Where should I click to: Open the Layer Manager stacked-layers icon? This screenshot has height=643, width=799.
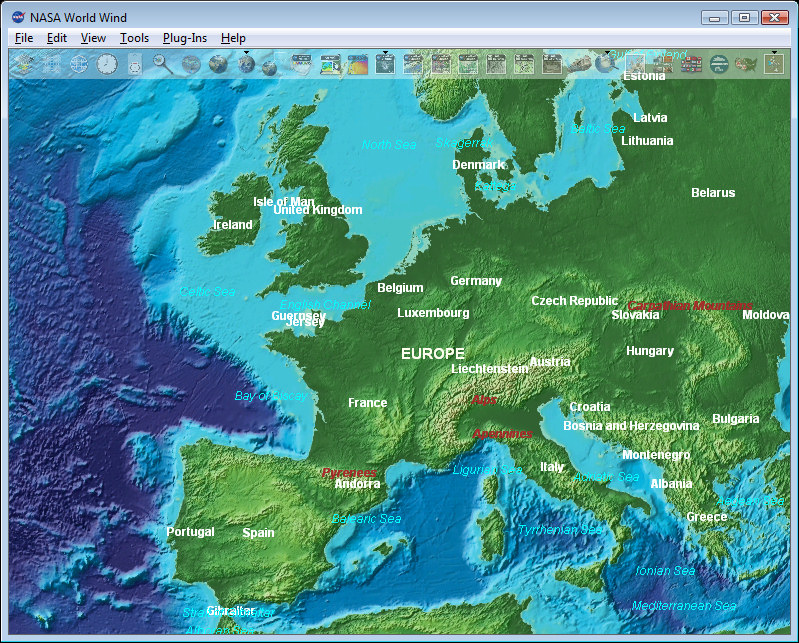pyautogui.click(x=24, y=64)
